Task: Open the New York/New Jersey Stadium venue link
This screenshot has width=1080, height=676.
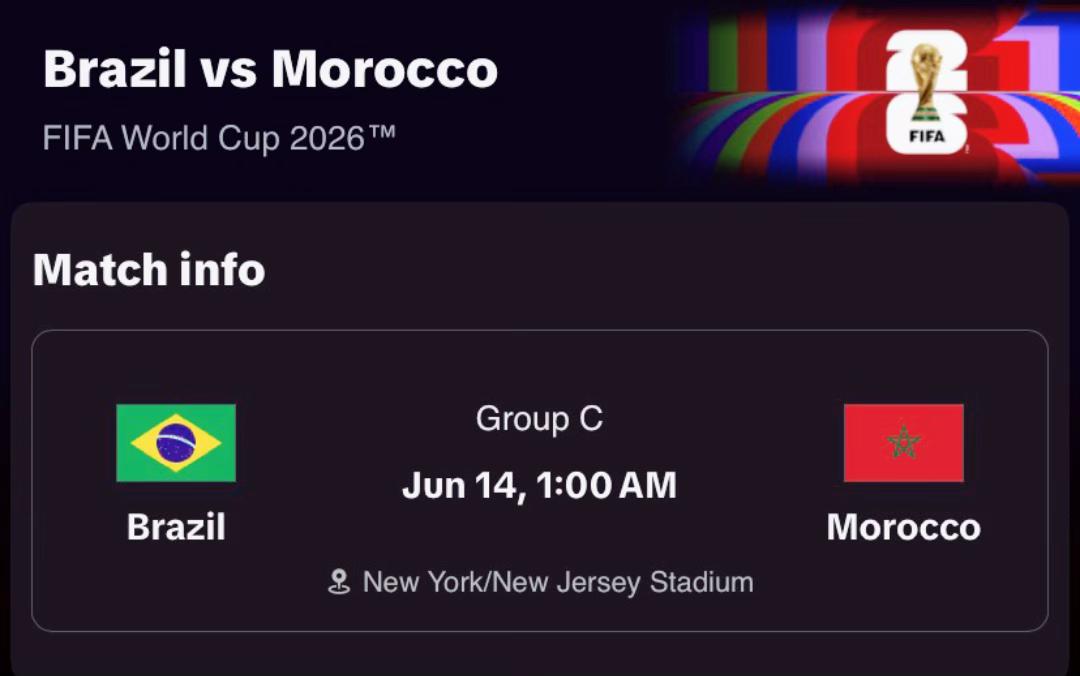Action: [558, 582]
